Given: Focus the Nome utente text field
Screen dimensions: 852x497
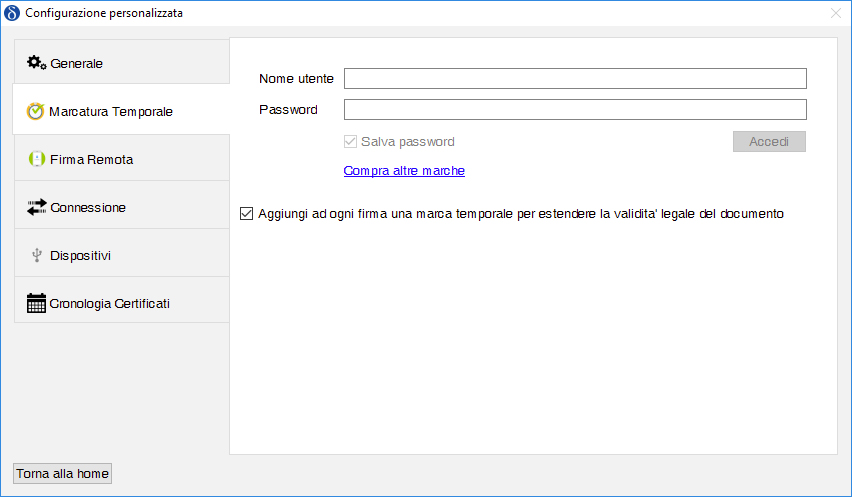Looking at the screenshot, I should 575,79.
